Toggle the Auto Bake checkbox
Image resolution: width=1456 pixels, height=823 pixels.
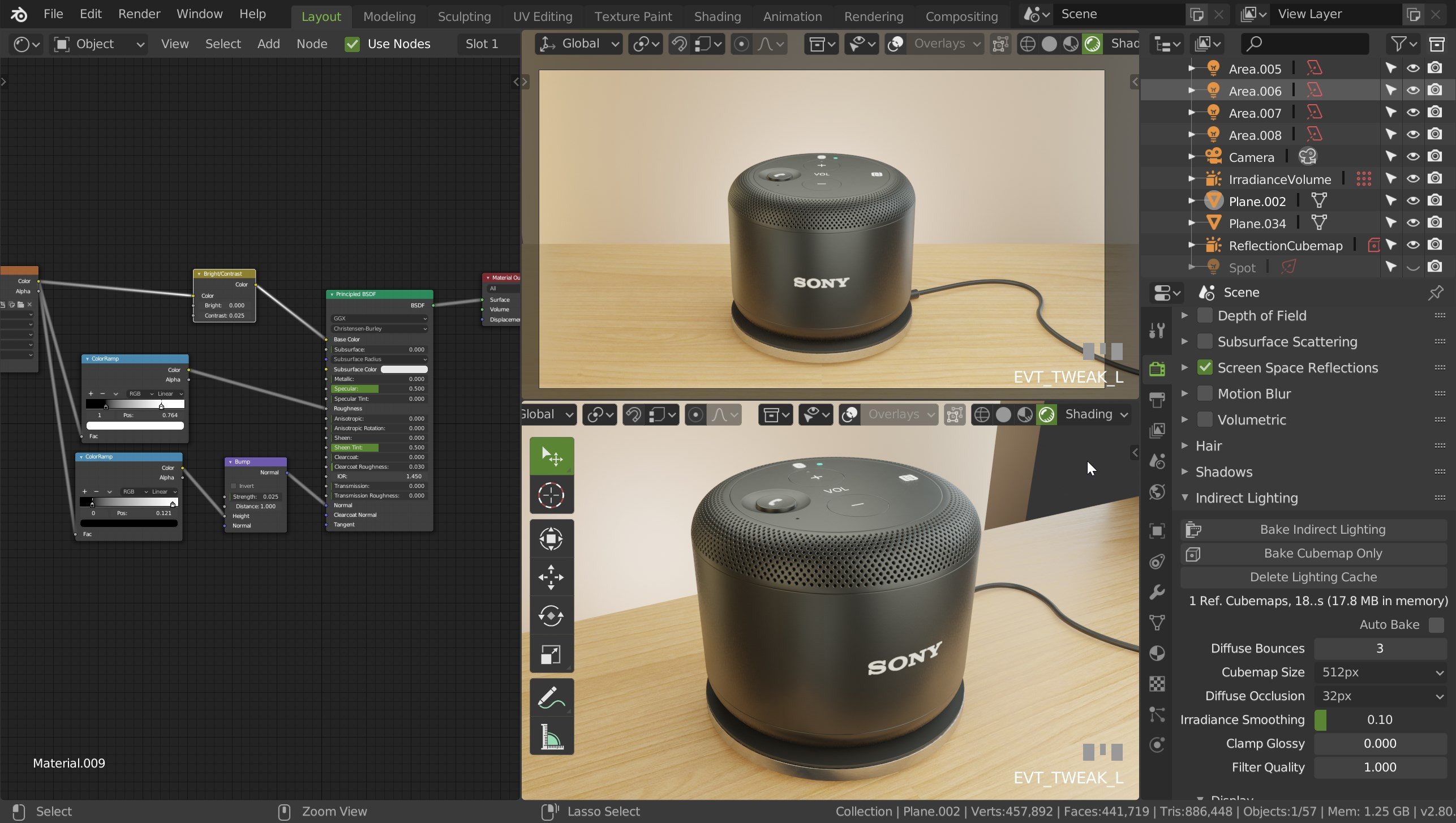click(x=1436, y=625)
